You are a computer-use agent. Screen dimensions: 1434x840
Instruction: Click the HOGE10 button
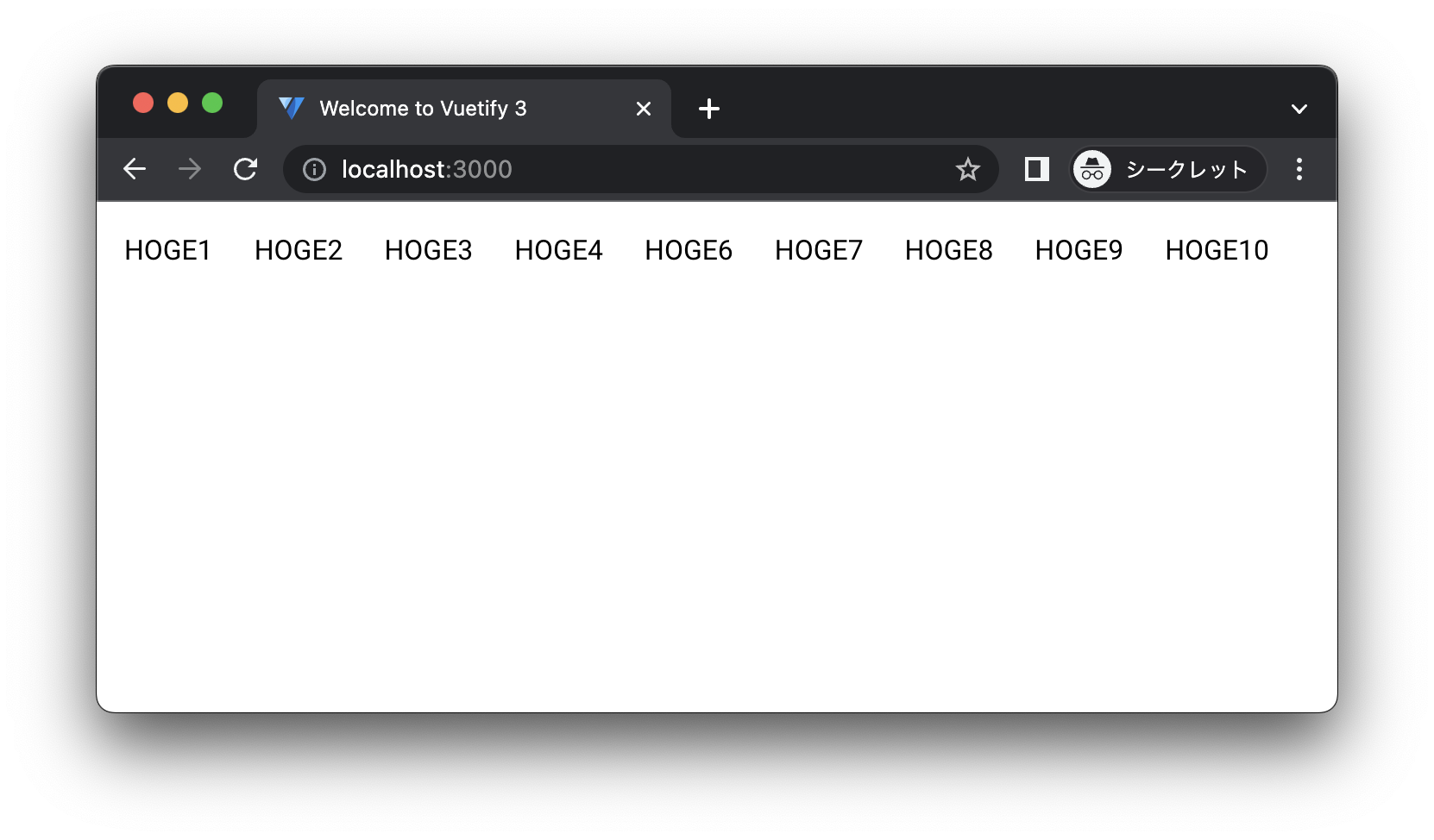tap(1217, 250)
